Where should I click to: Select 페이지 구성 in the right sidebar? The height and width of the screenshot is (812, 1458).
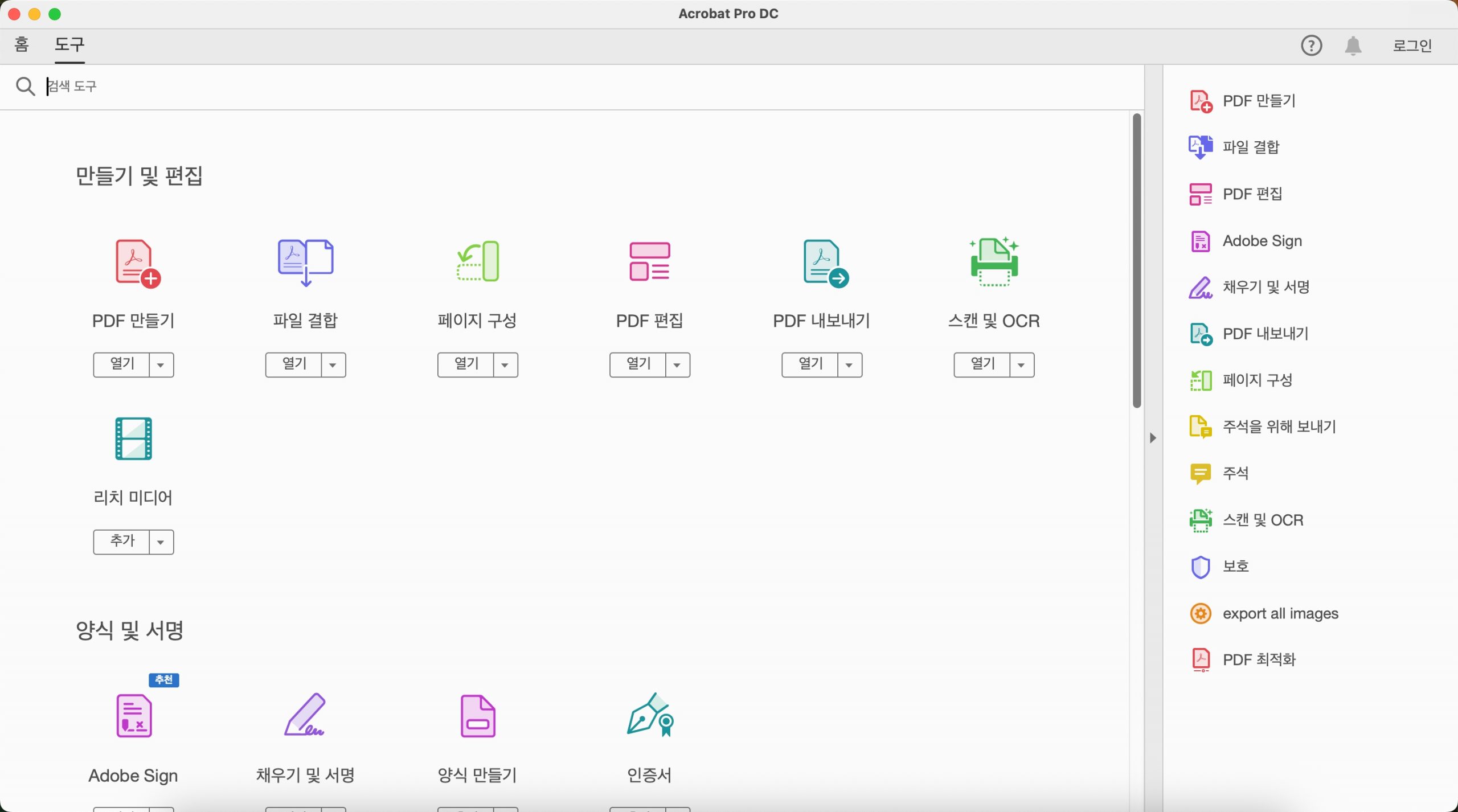coord(1240,380)
